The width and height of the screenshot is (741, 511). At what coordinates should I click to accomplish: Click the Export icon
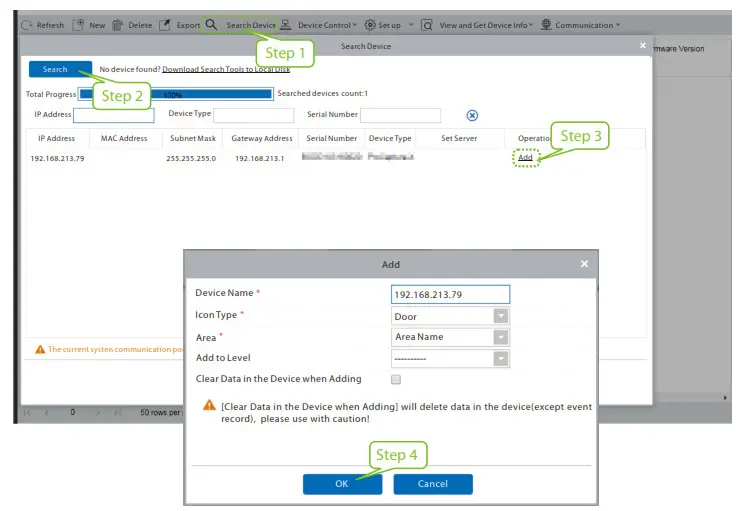164,25
